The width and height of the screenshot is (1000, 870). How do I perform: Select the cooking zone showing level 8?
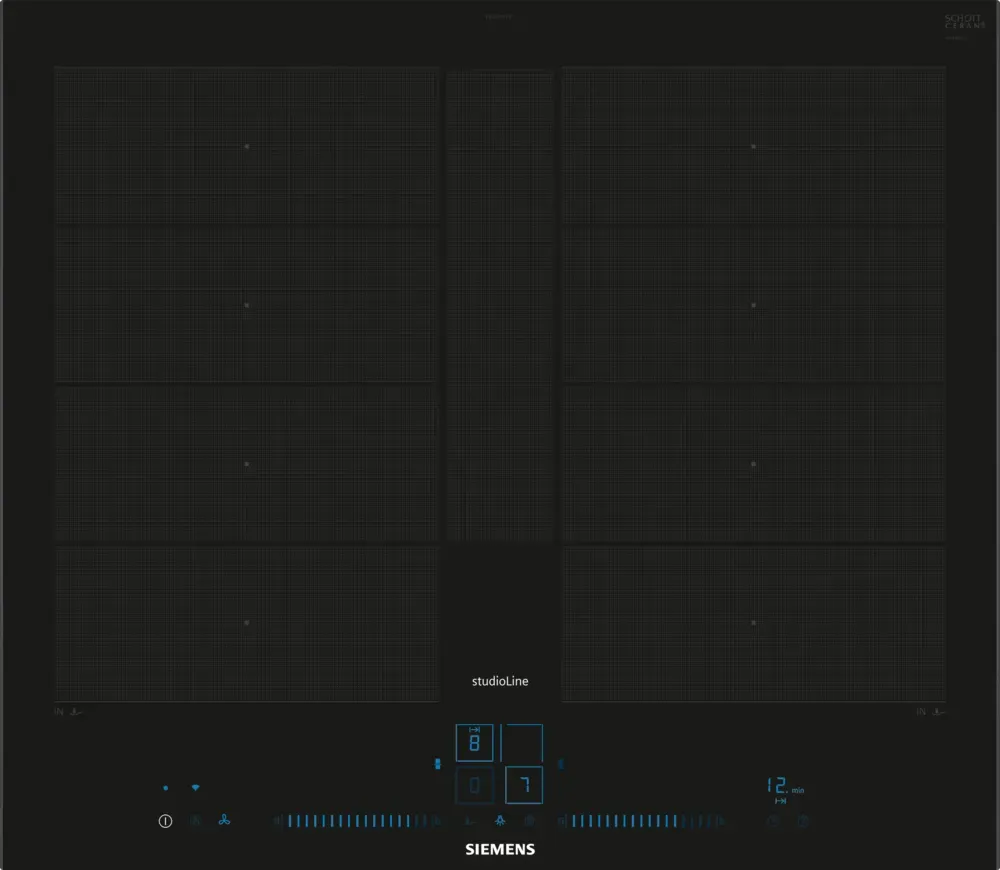(474, 743)
